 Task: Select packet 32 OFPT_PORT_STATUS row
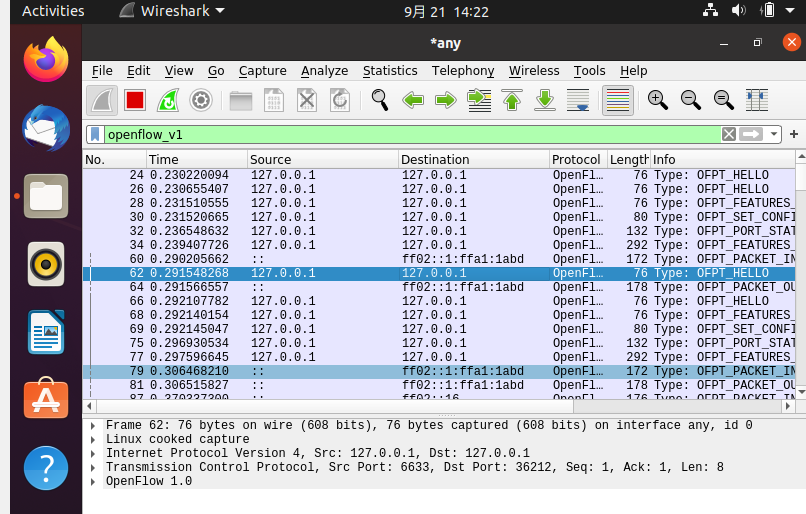[439, 231]
